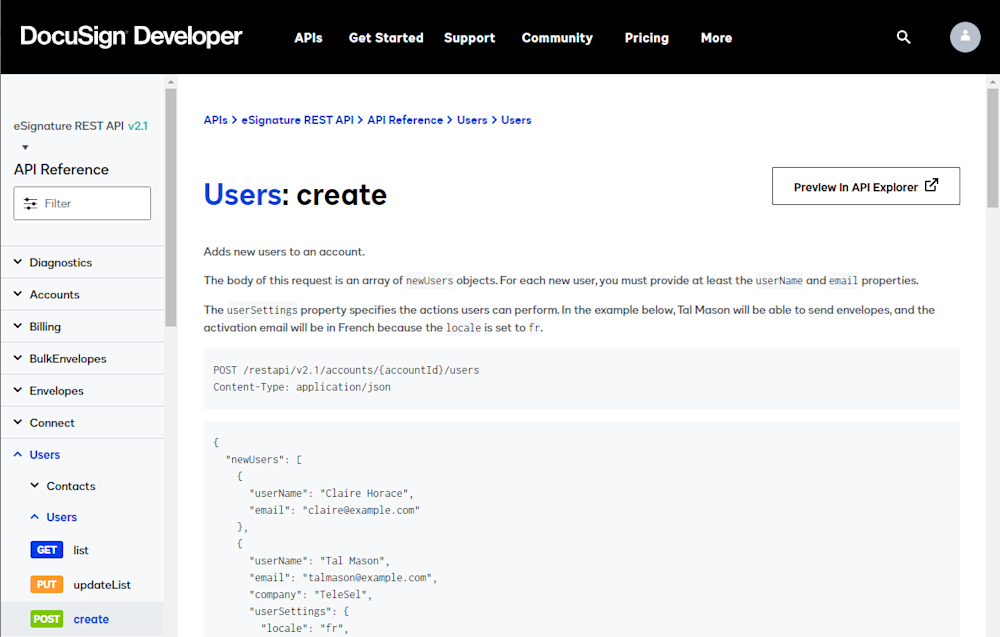1000x637 pixels.
Task: Select the POST icon next to create
Action: pos(46,619)
